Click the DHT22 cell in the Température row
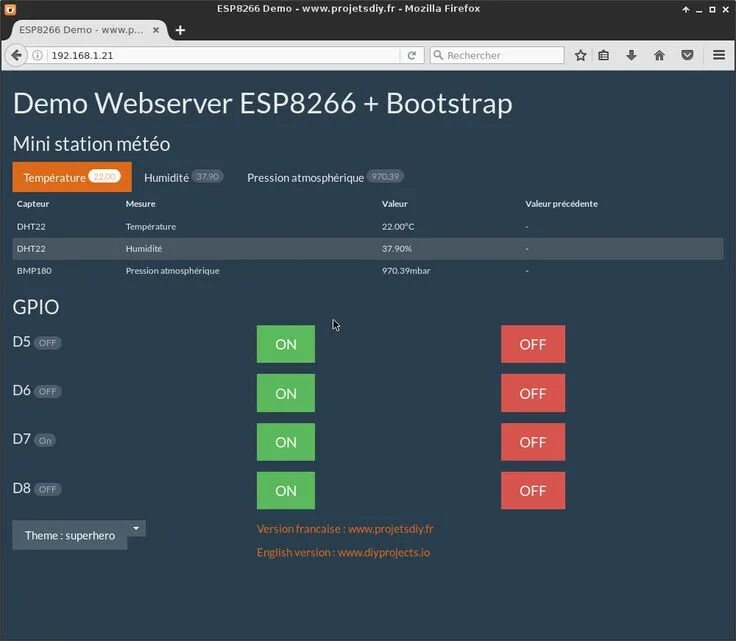This screenshot has height=641, width=736. 31,226
